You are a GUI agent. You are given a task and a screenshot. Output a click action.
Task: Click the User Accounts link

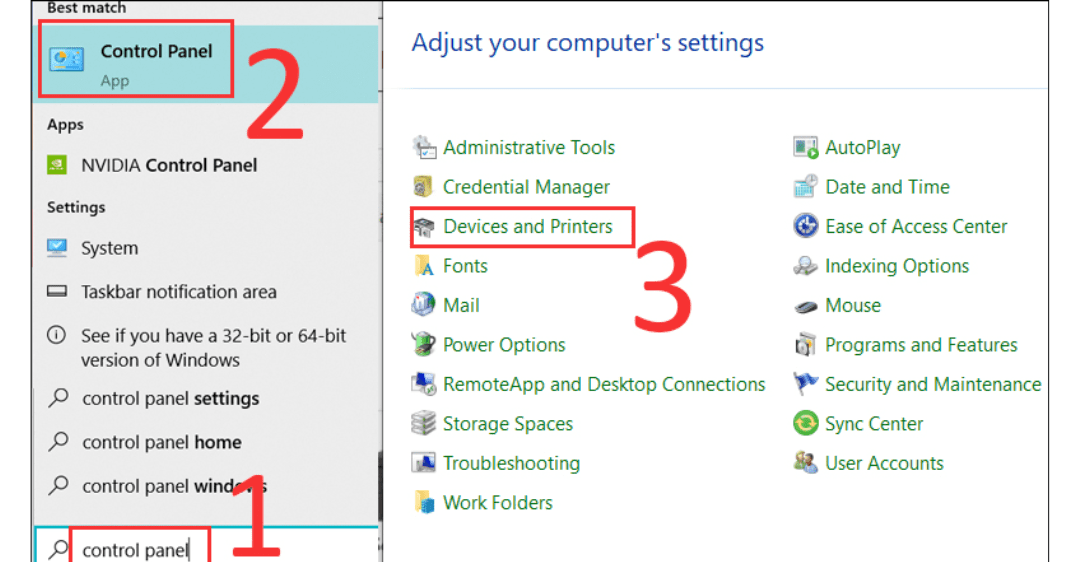[x=884, y=463]
